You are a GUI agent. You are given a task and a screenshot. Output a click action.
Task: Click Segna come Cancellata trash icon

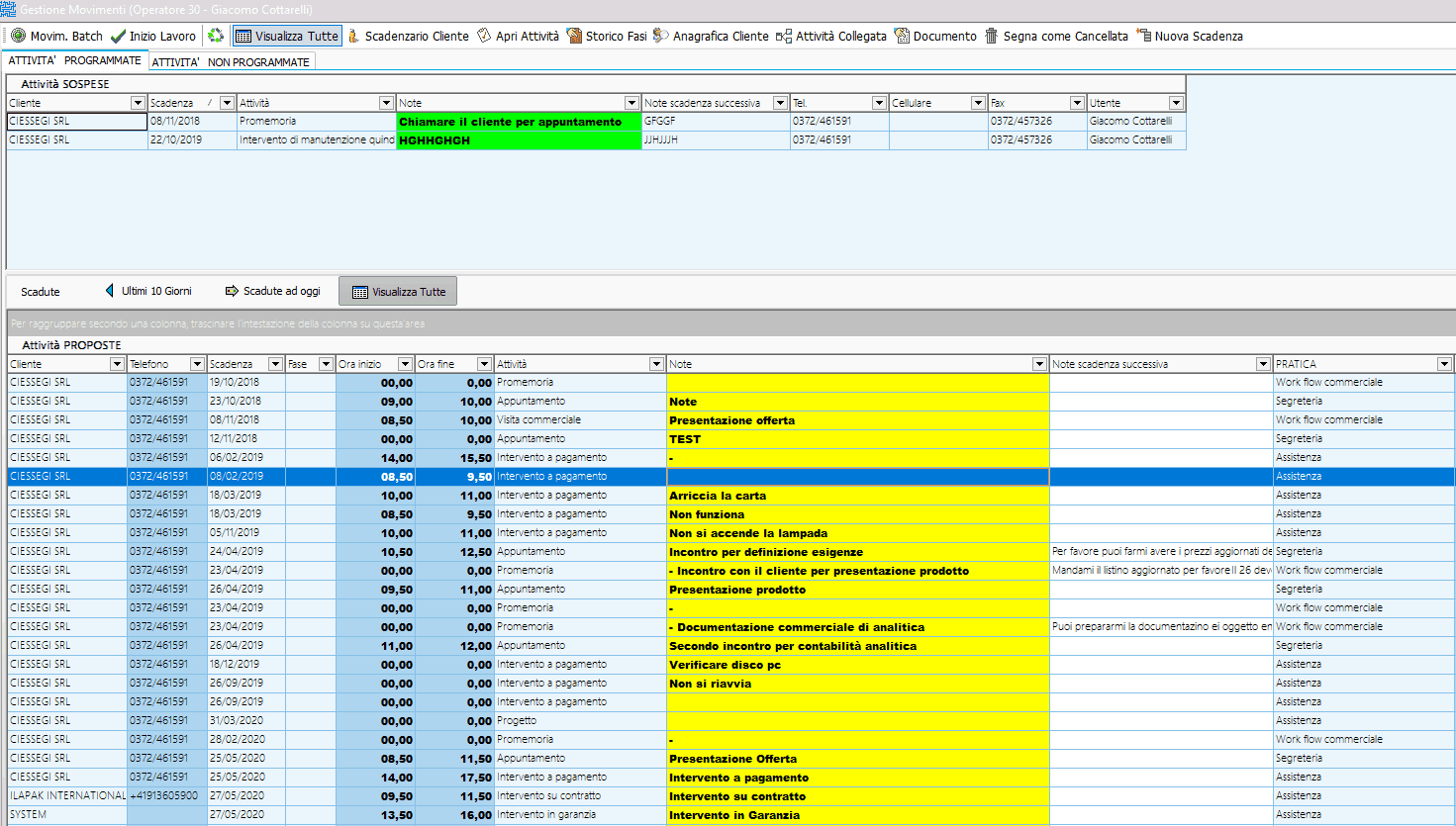point(991,36)
